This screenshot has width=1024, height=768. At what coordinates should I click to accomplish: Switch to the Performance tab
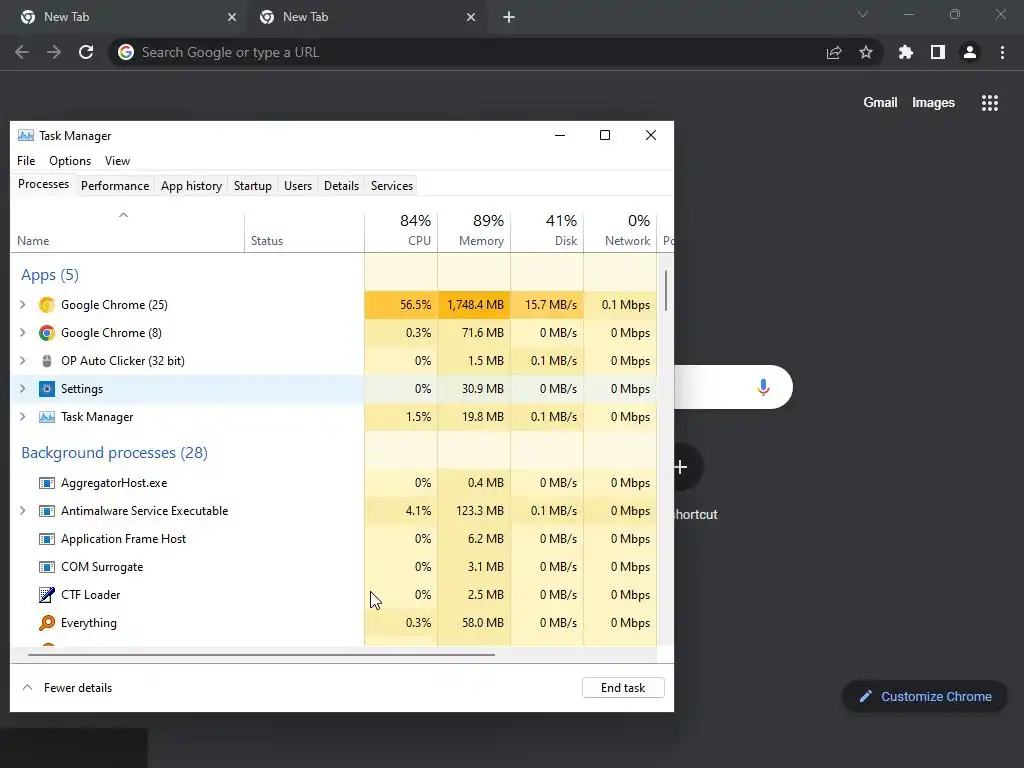point(115,186)
